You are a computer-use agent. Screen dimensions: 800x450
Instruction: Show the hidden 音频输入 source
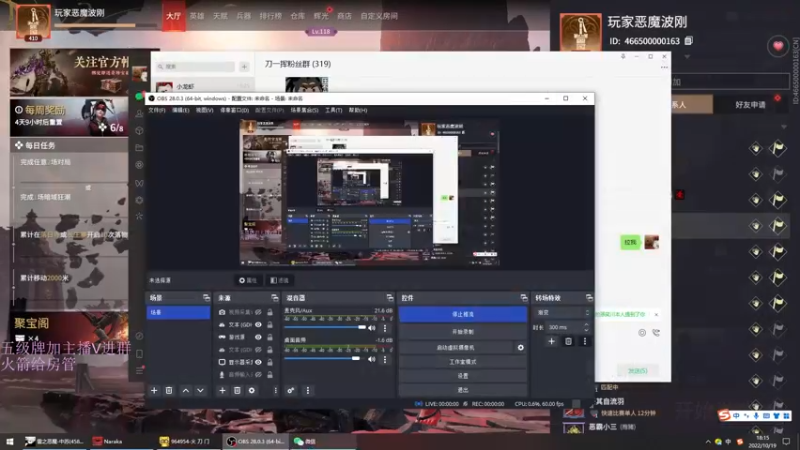(x=258, y=374)
